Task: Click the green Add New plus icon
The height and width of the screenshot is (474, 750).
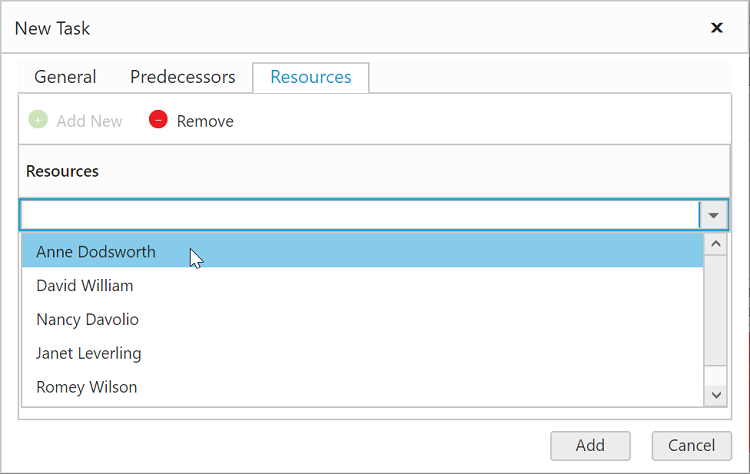Action: pyautogui.click(x=38, y=120)
